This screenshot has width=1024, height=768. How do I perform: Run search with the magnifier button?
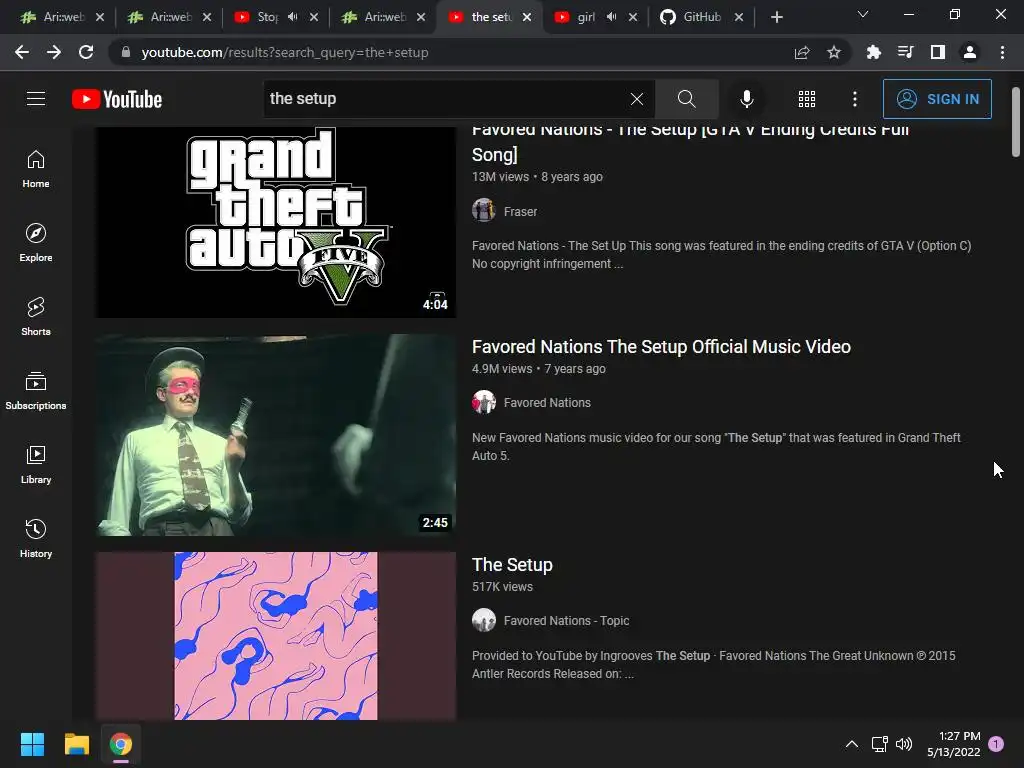686,99
